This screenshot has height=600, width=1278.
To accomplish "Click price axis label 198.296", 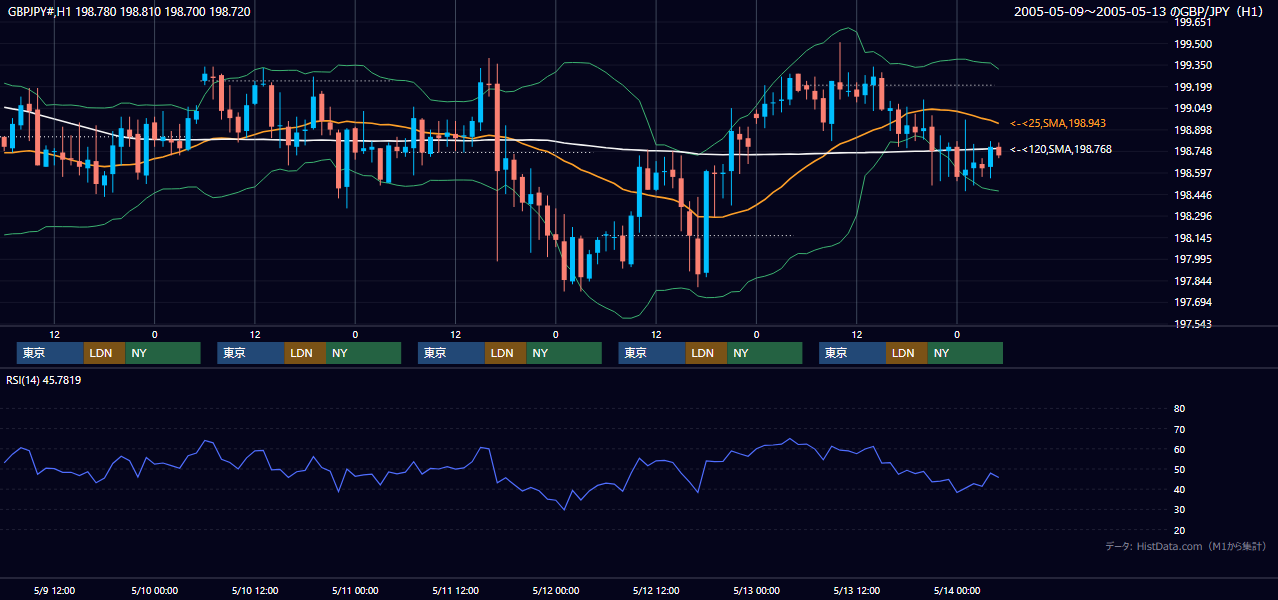I will 1192,216.
